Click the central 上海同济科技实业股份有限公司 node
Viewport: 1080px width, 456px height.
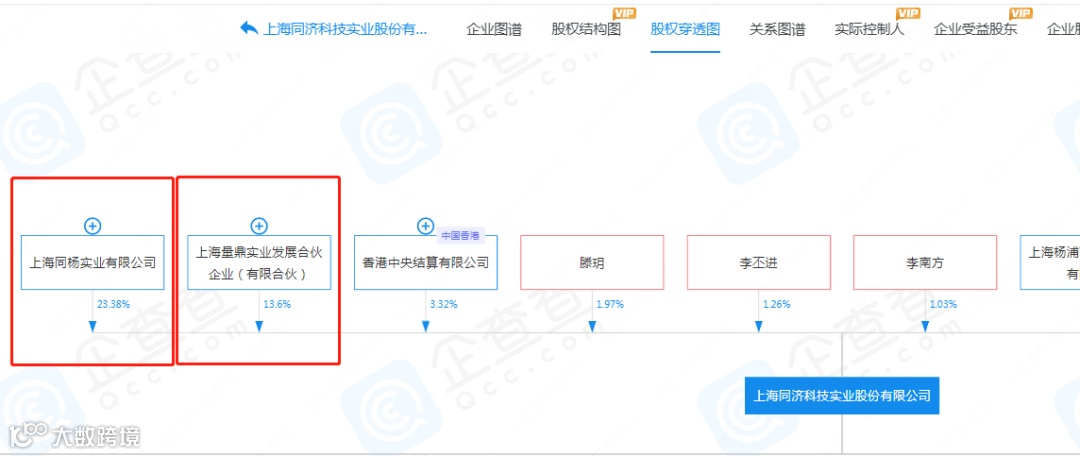pyautogui.click(x=842, y=396)
